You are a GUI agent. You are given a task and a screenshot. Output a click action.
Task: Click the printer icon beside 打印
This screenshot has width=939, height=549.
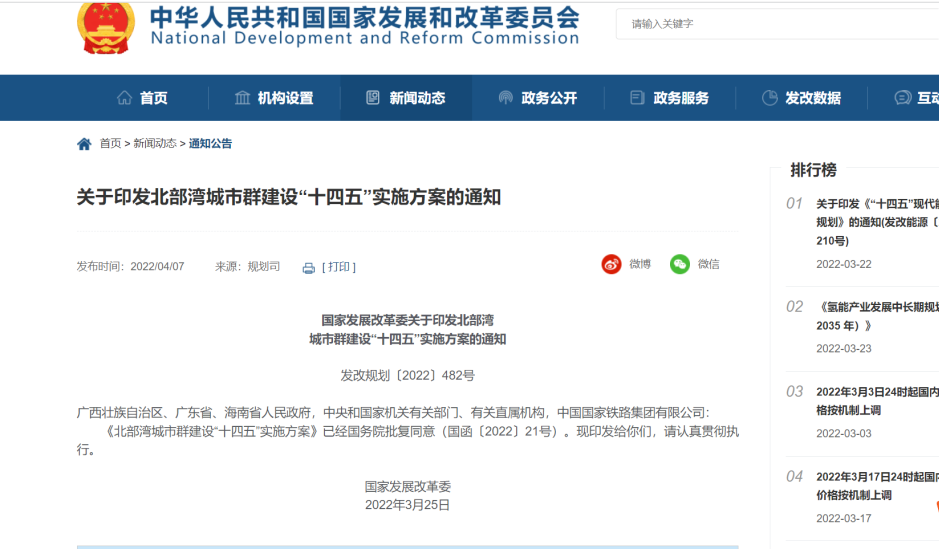[309, 267]
